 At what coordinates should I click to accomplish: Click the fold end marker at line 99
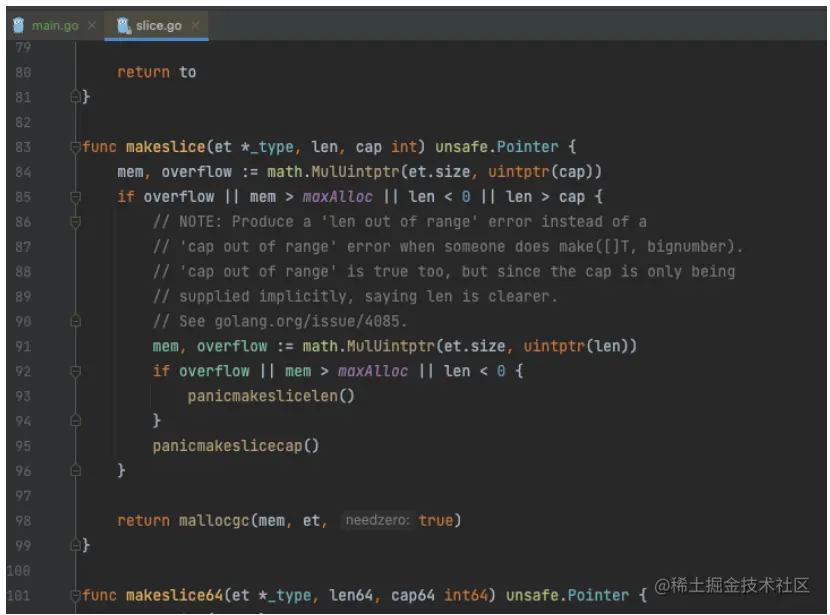click(76, 545)
